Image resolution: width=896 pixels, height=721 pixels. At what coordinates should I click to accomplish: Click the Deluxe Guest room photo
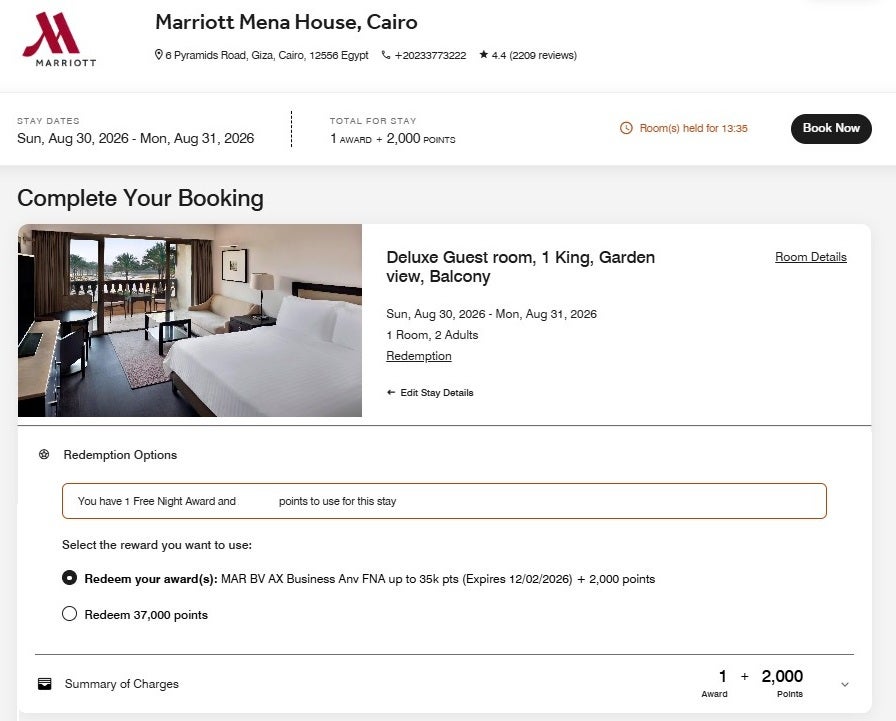(189, 320)
